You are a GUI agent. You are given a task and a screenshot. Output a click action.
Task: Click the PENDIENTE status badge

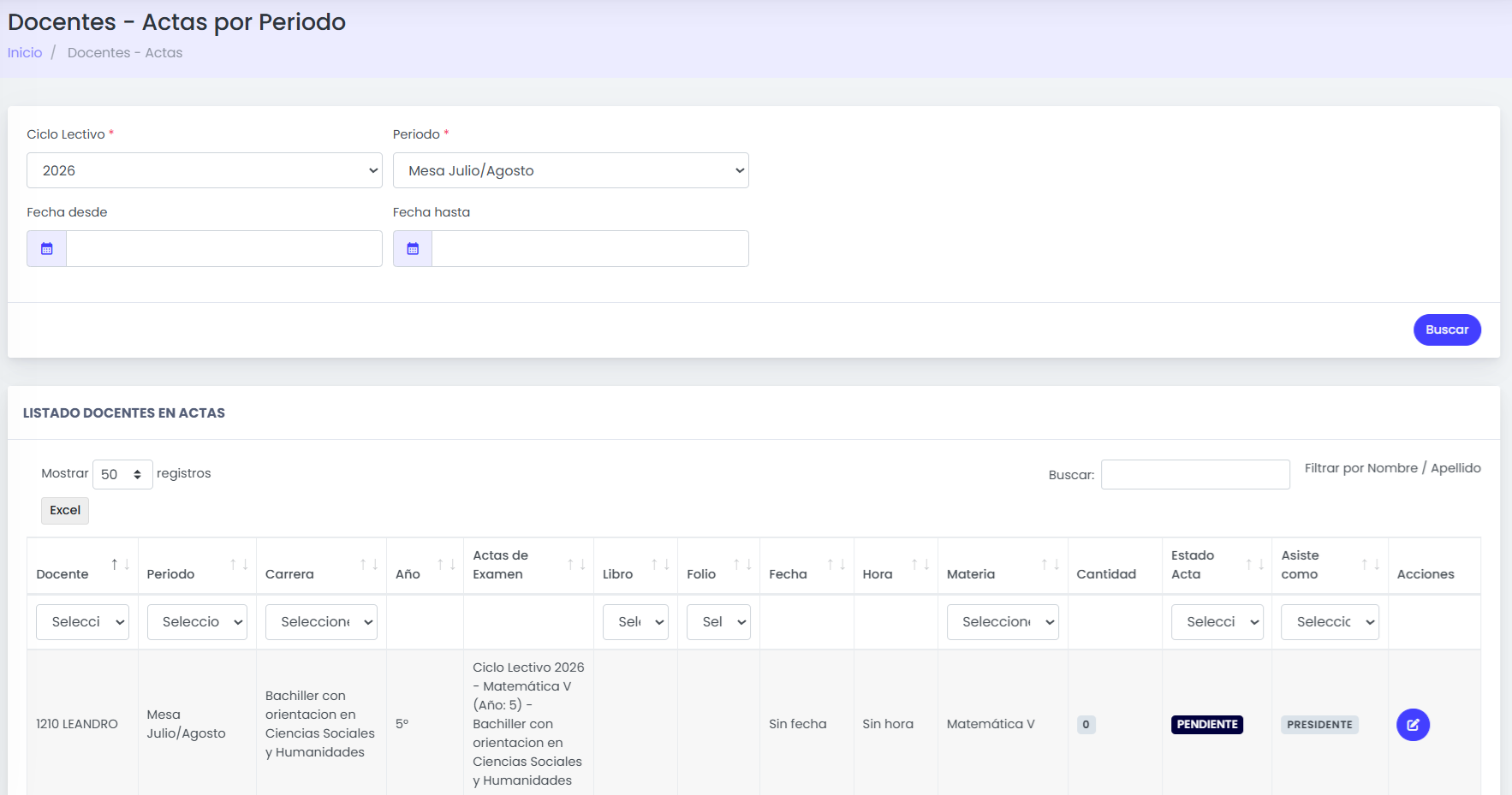(1207, 725)
